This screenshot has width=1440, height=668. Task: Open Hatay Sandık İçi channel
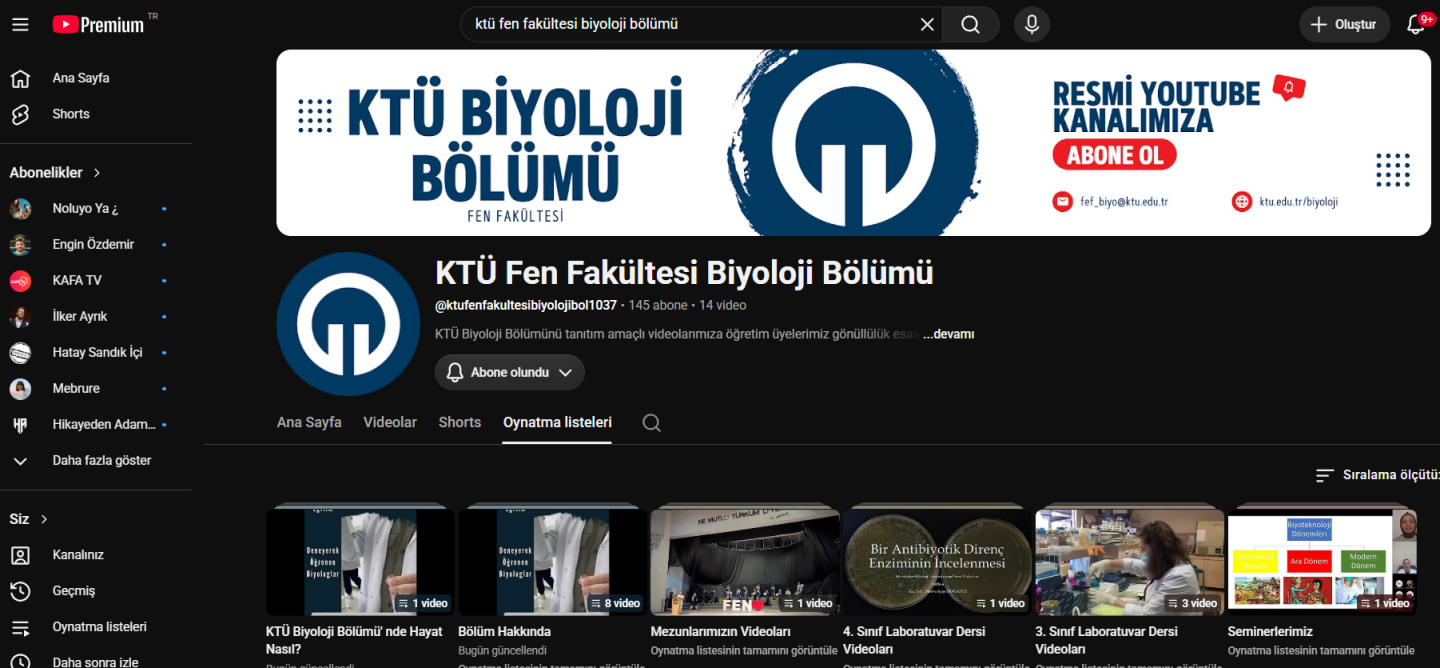[x=96, y=352]
